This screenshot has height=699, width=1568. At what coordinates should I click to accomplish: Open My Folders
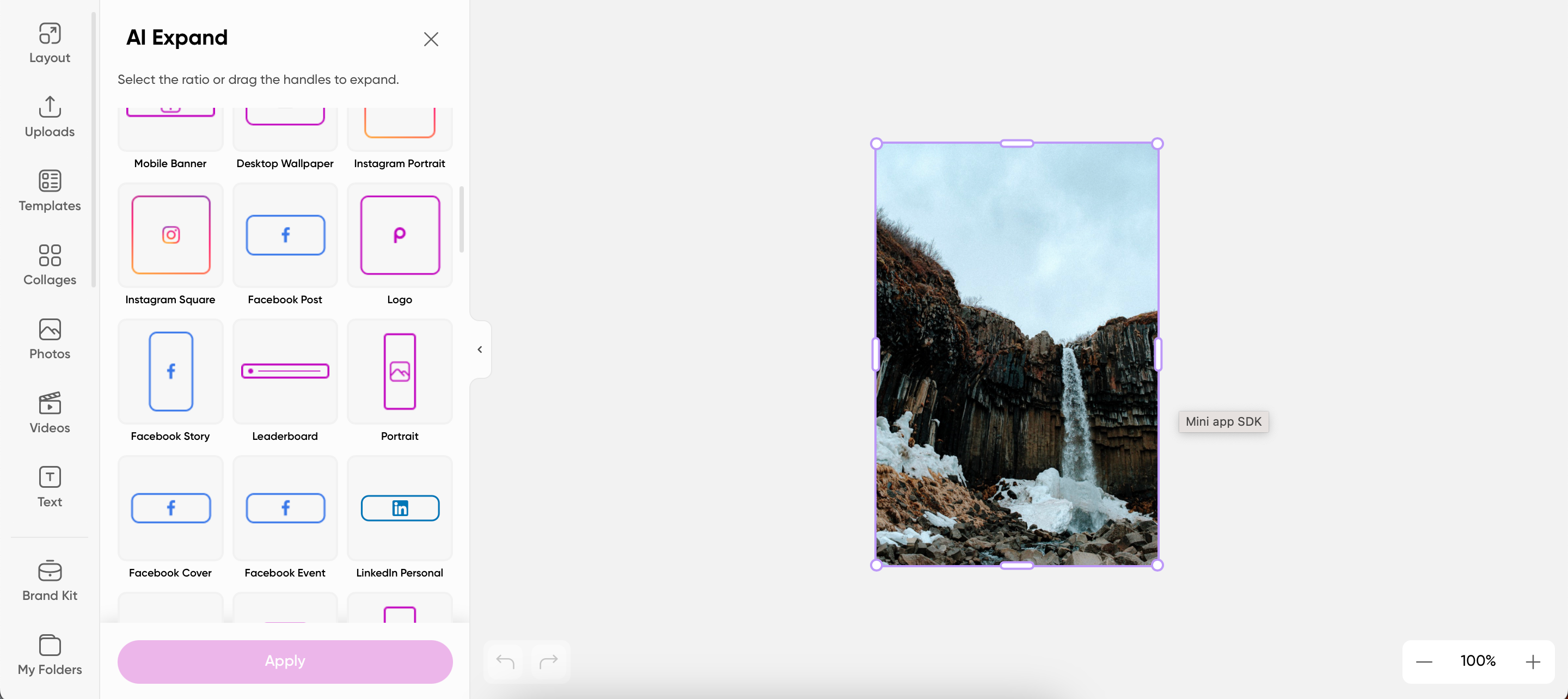[50, 654]
